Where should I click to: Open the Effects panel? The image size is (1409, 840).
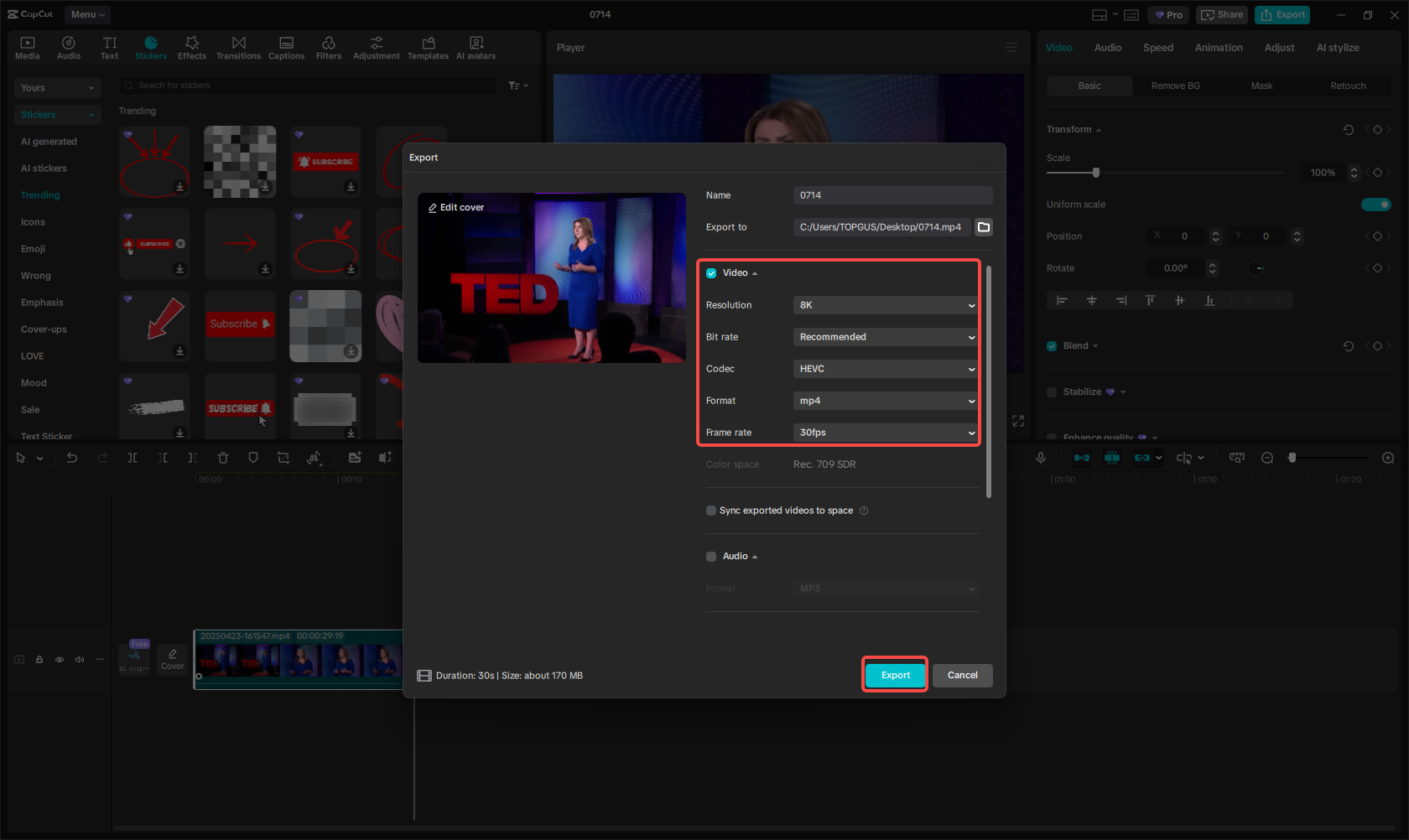pos(192,46)
